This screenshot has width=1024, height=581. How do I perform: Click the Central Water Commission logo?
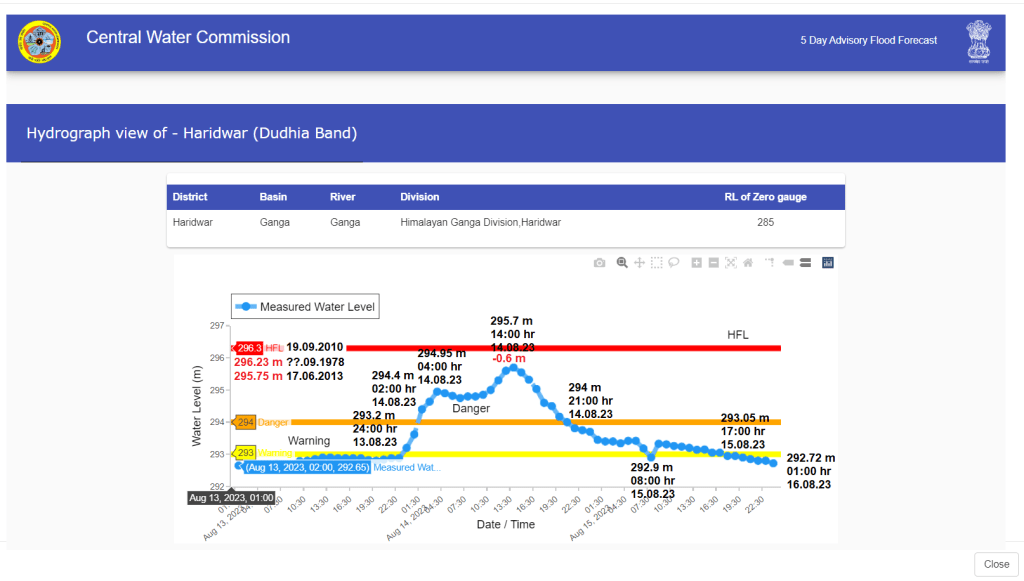(x=39, y=42)
